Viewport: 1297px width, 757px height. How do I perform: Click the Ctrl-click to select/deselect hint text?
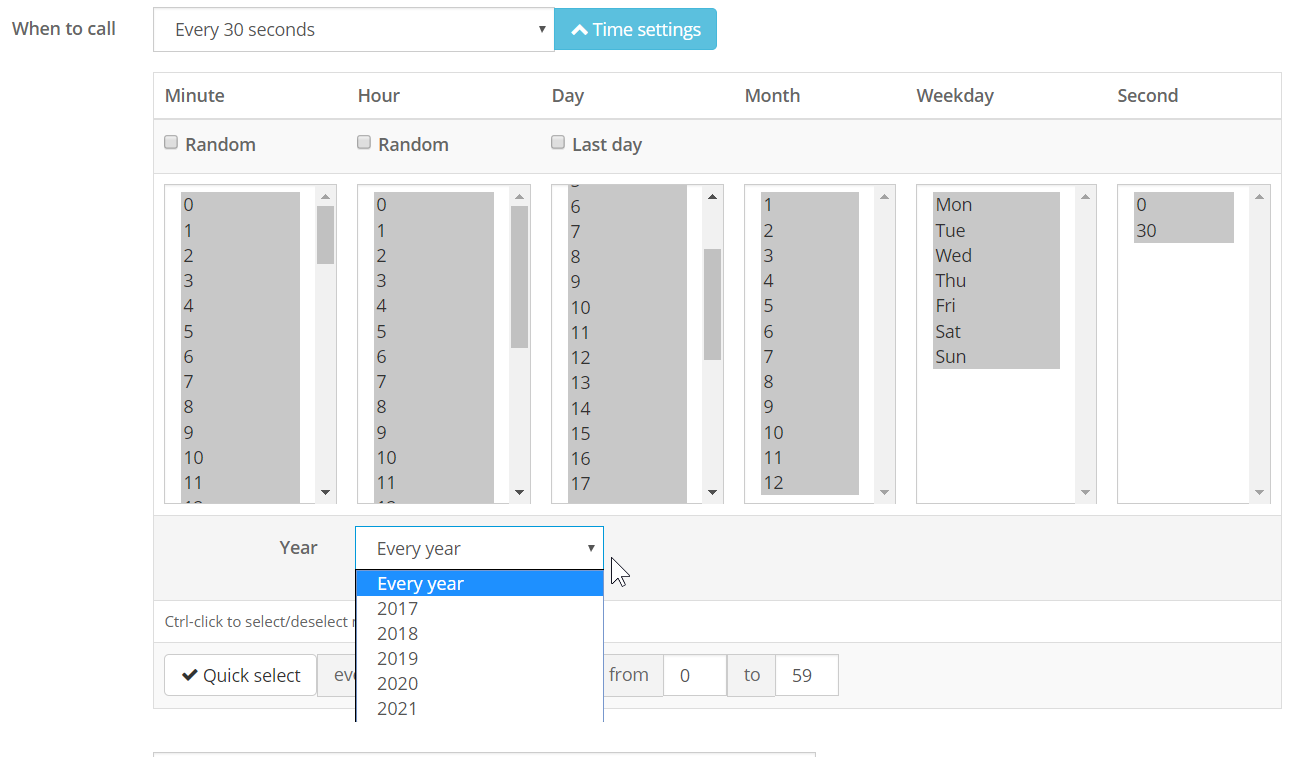click(x=262, y=622)
